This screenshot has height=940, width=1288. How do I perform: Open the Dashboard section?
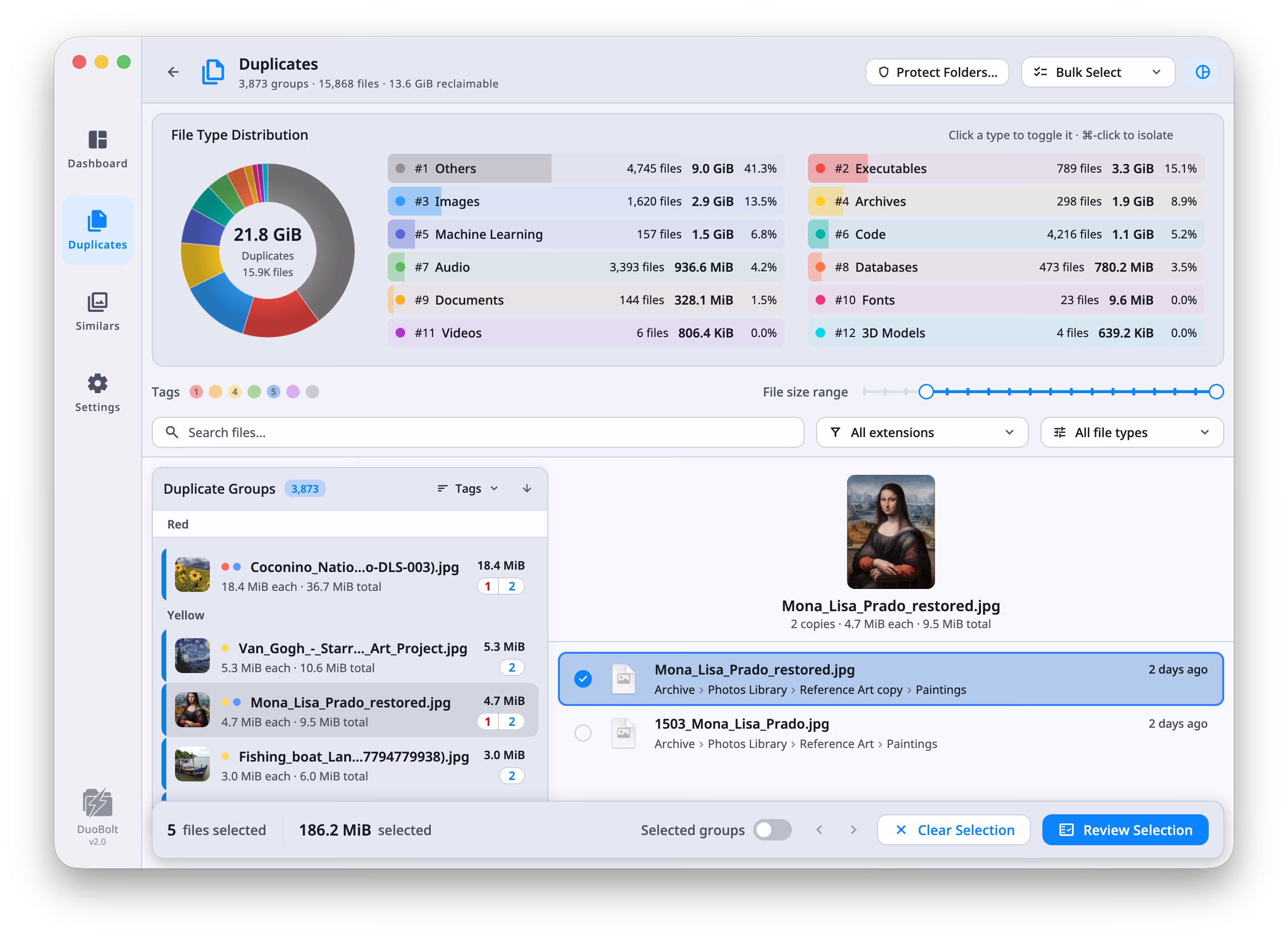97,149
